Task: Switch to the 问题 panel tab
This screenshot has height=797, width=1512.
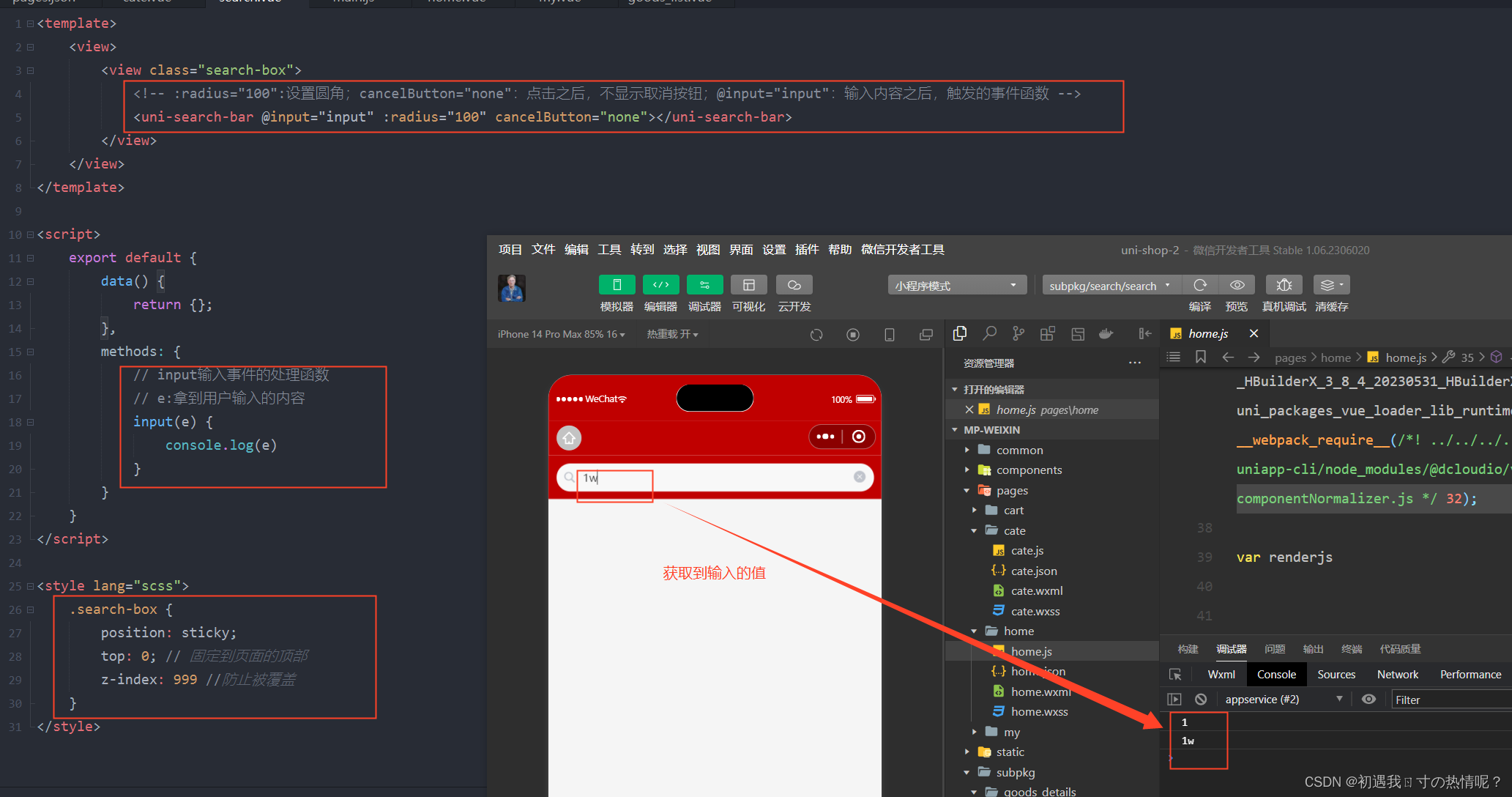Action: coord(1275,649)
